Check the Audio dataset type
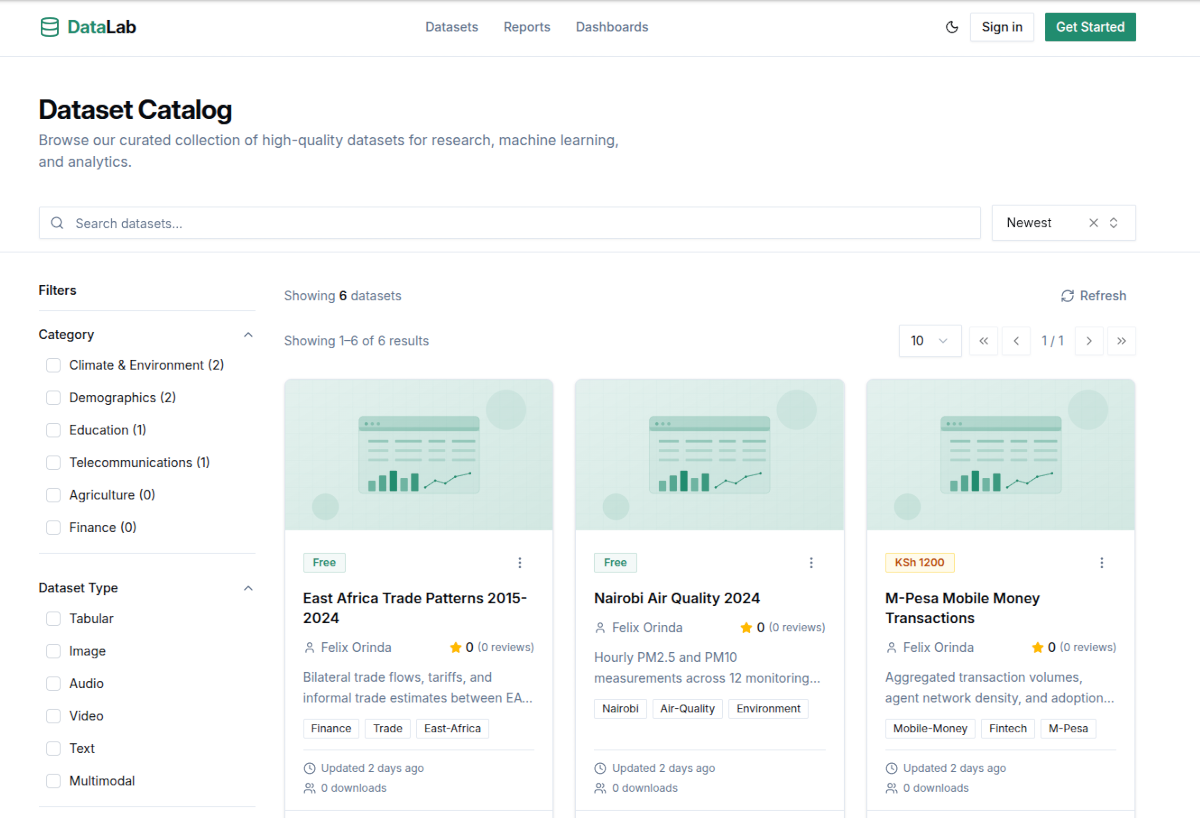Screen dimensions: 1200x818 tap(54, 684)
